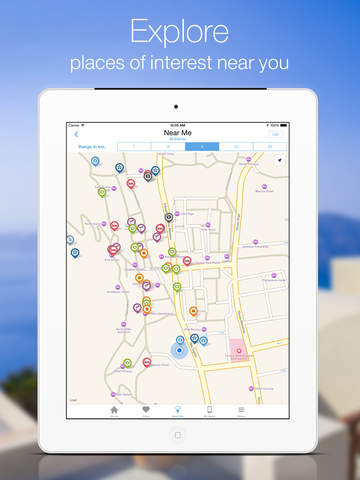Open the List button at top right
360x480 pixels.
point(275,134)
